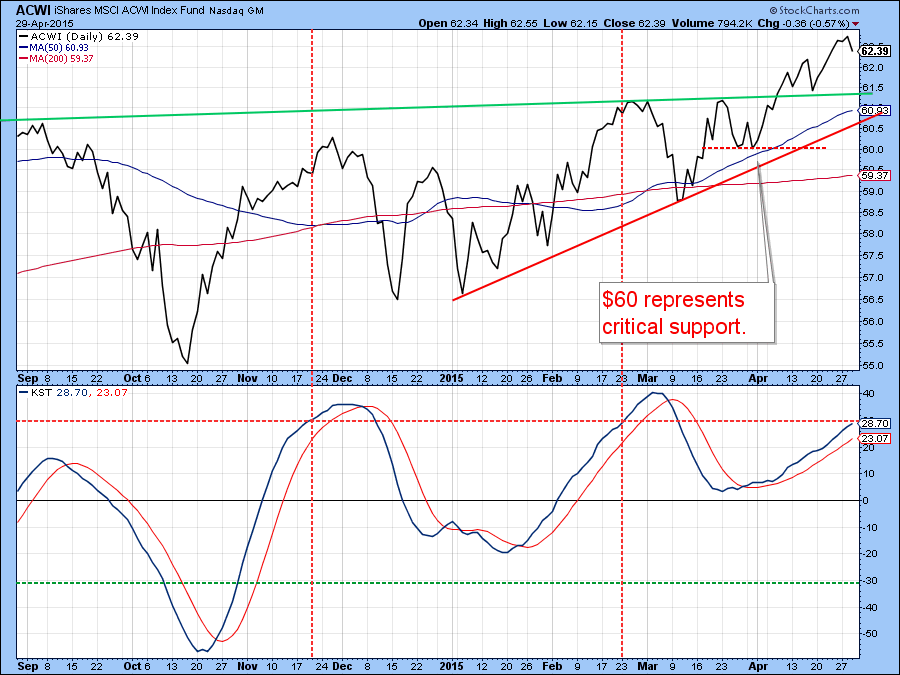Screen dimensions: 900x675
Task: Click the green resistance trendline on price chart
Action: click(x=436, y=107)
